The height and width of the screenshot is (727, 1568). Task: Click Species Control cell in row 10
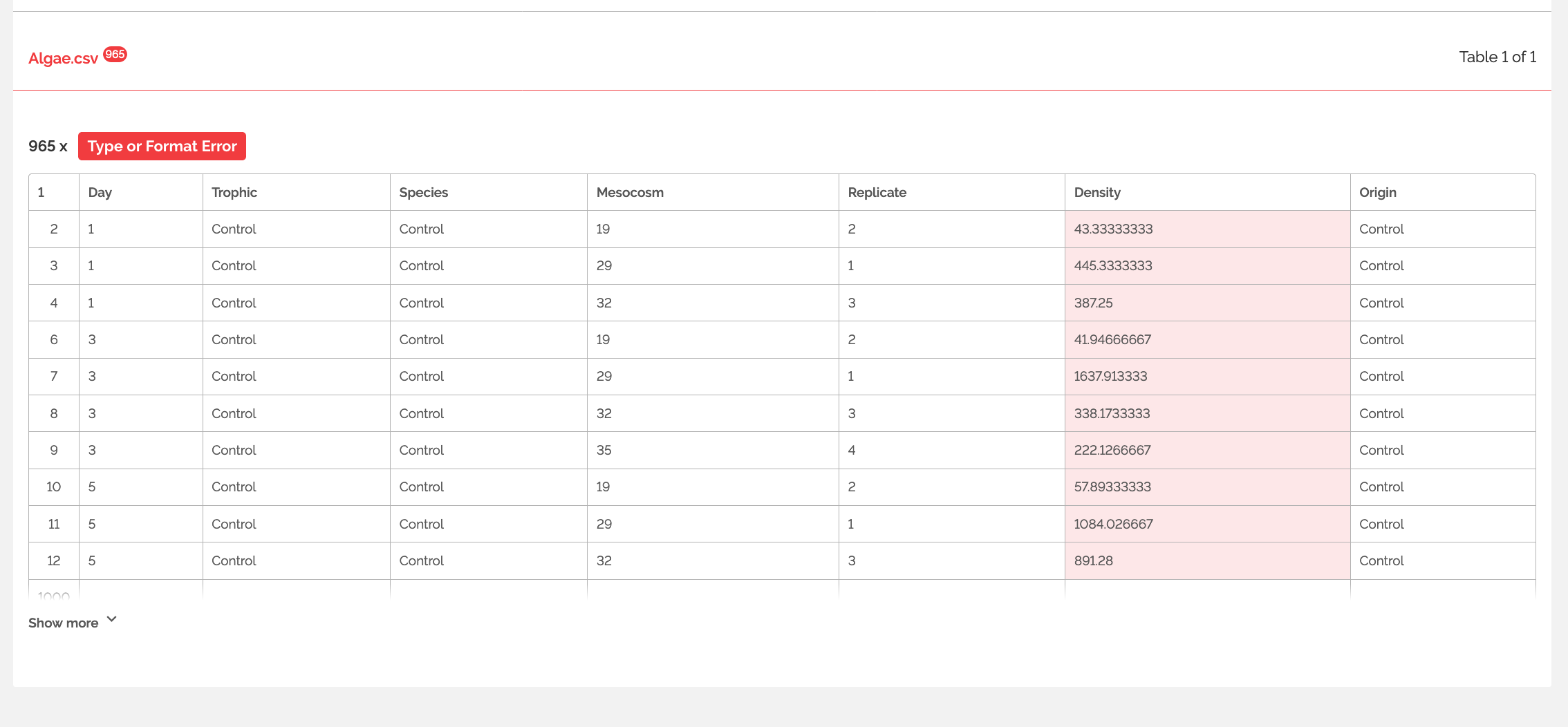(489, 487)
